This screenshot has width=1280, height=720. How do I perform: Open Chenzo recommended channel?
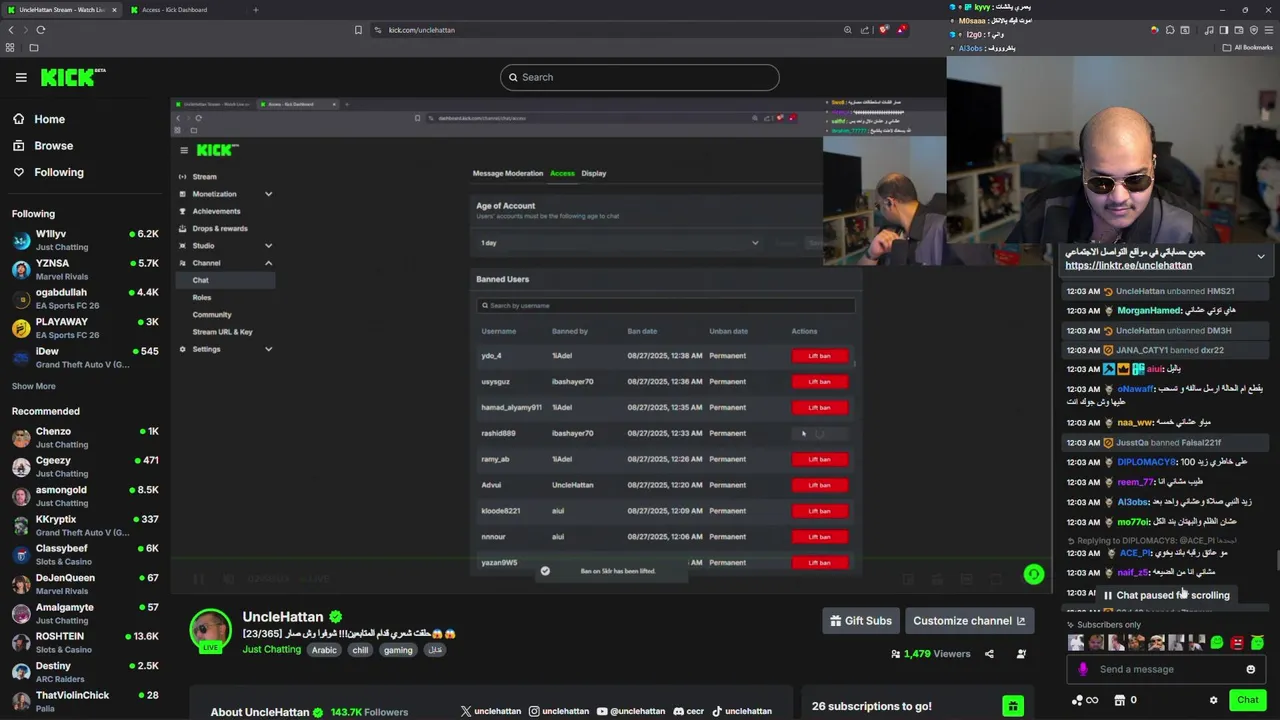click(85, 437)
